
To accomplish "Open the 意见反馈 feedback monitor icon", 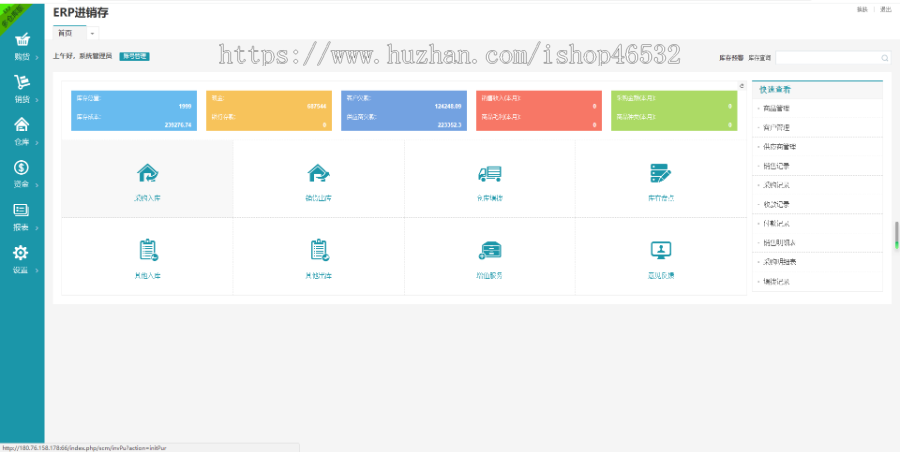I will click(x=660, y=250).
